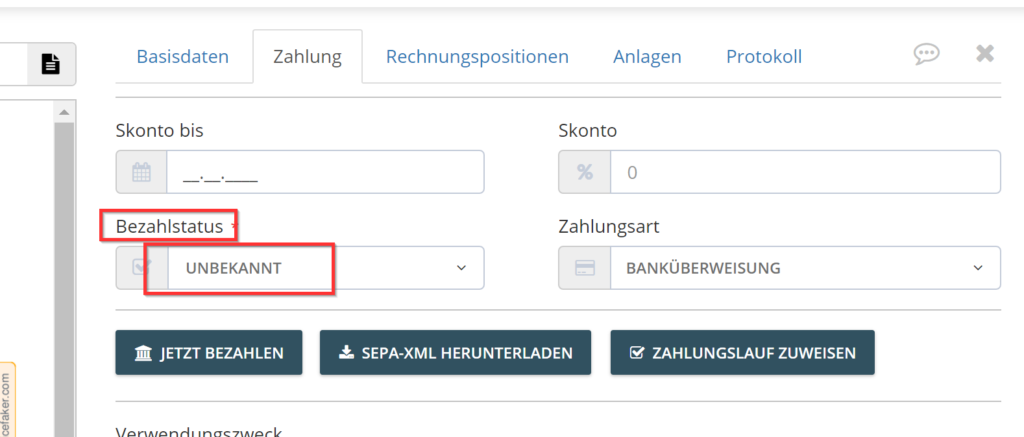Click the JETZT BEZAHLEN button
The height and width of the screenshot is (437, 1024).
point(209,353)
